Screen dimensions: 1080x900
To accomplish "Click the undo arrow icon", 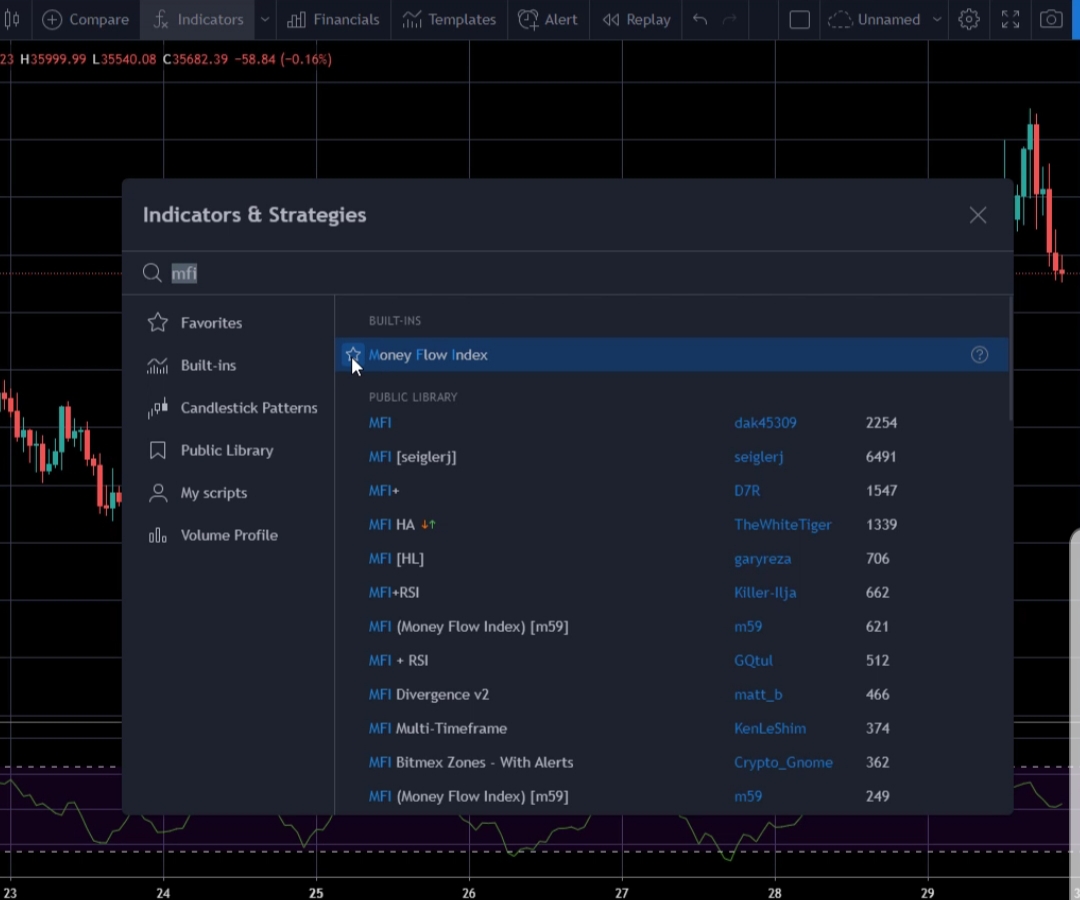I will coord(700,19).
